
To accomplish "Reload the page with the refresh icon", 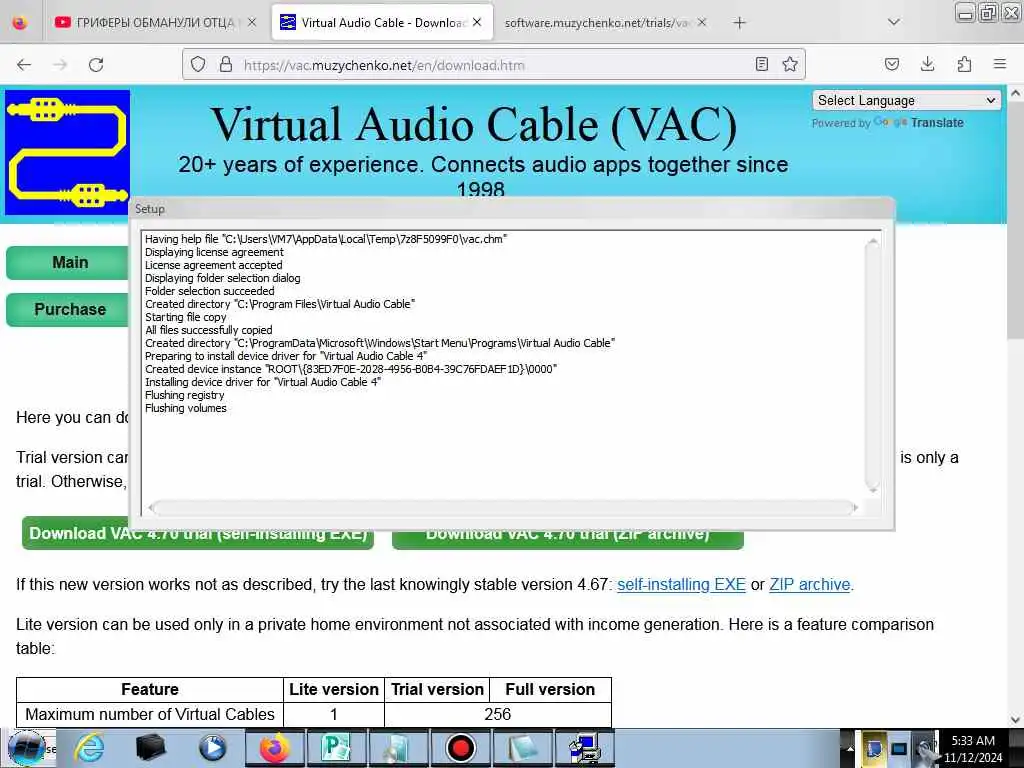I will 96,65.
